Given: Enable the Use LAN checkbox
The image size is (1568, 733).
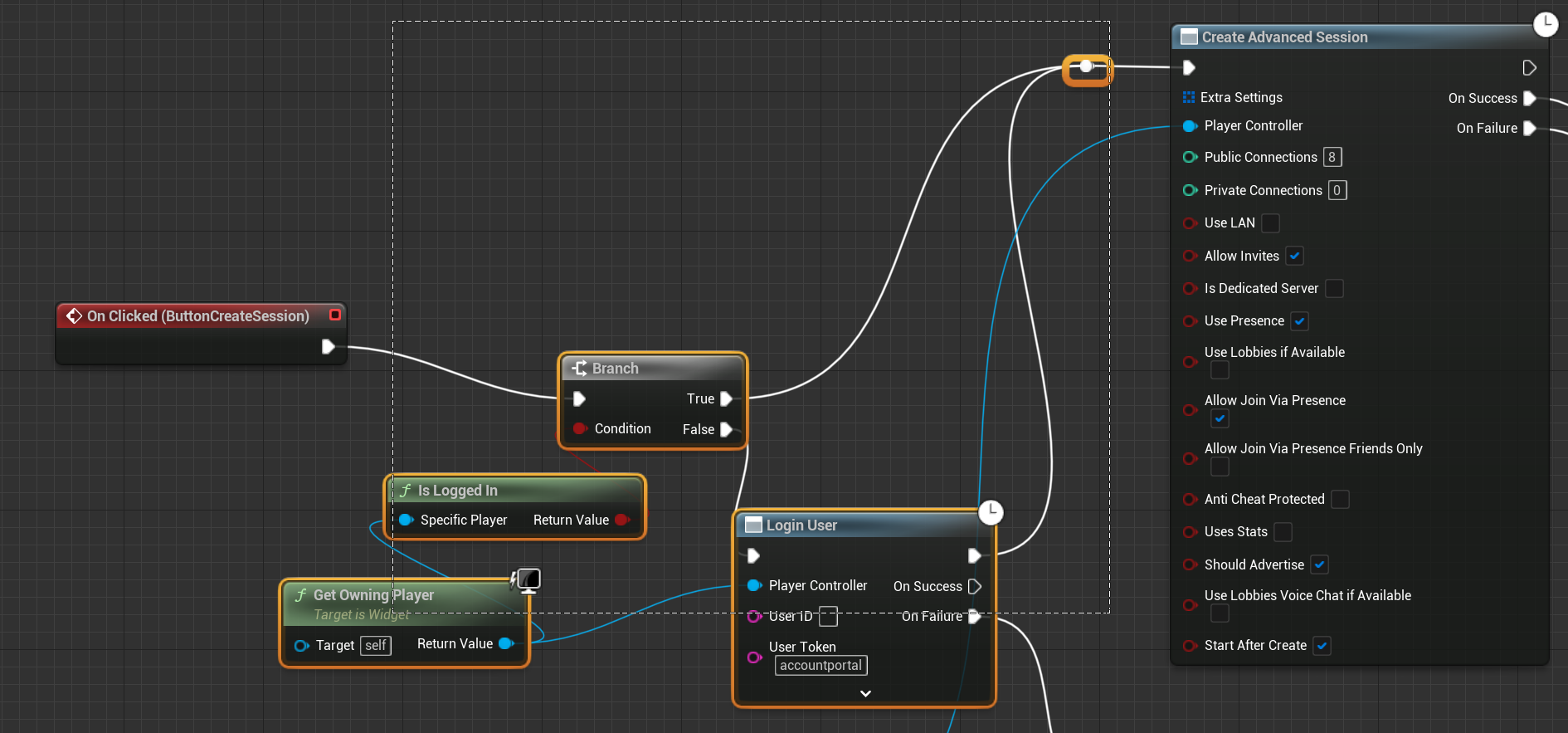Looking at the screenshot, I should point(1270,223).
